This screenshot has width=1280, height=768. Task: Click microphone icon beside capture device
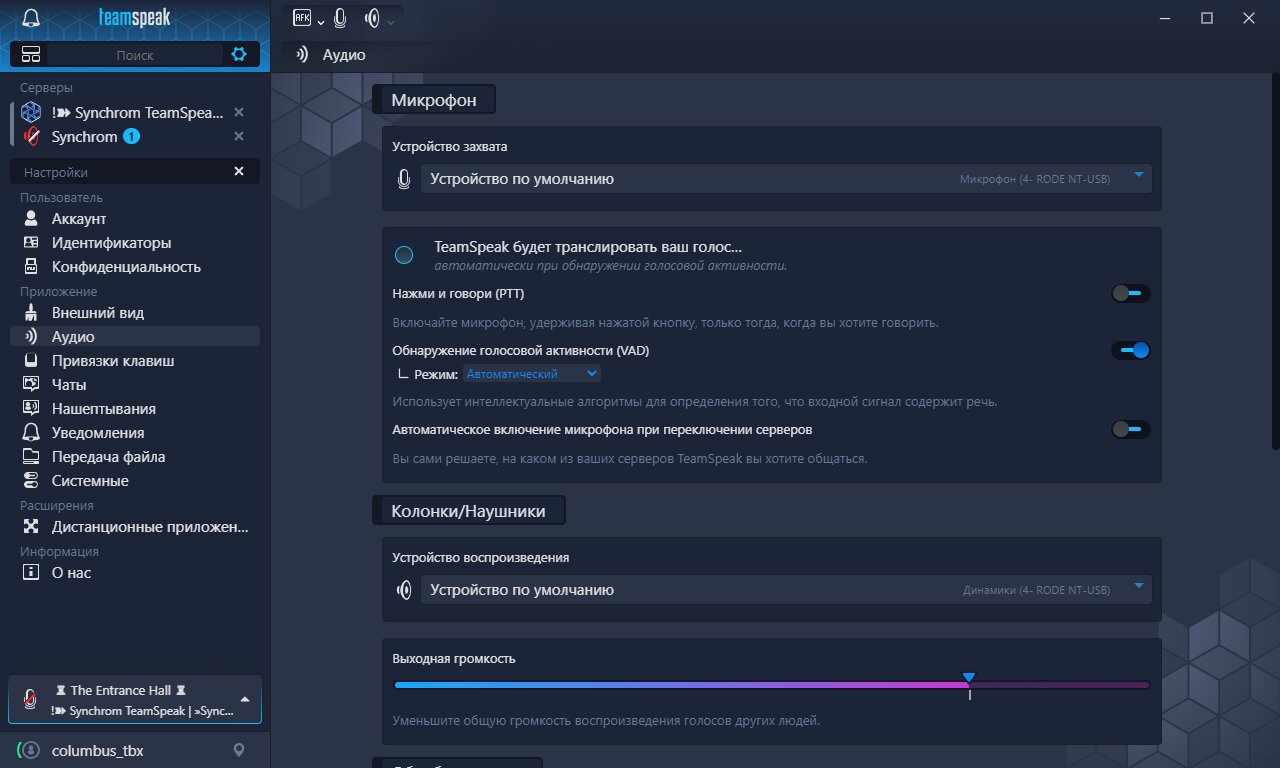click(x=403, y=179)
